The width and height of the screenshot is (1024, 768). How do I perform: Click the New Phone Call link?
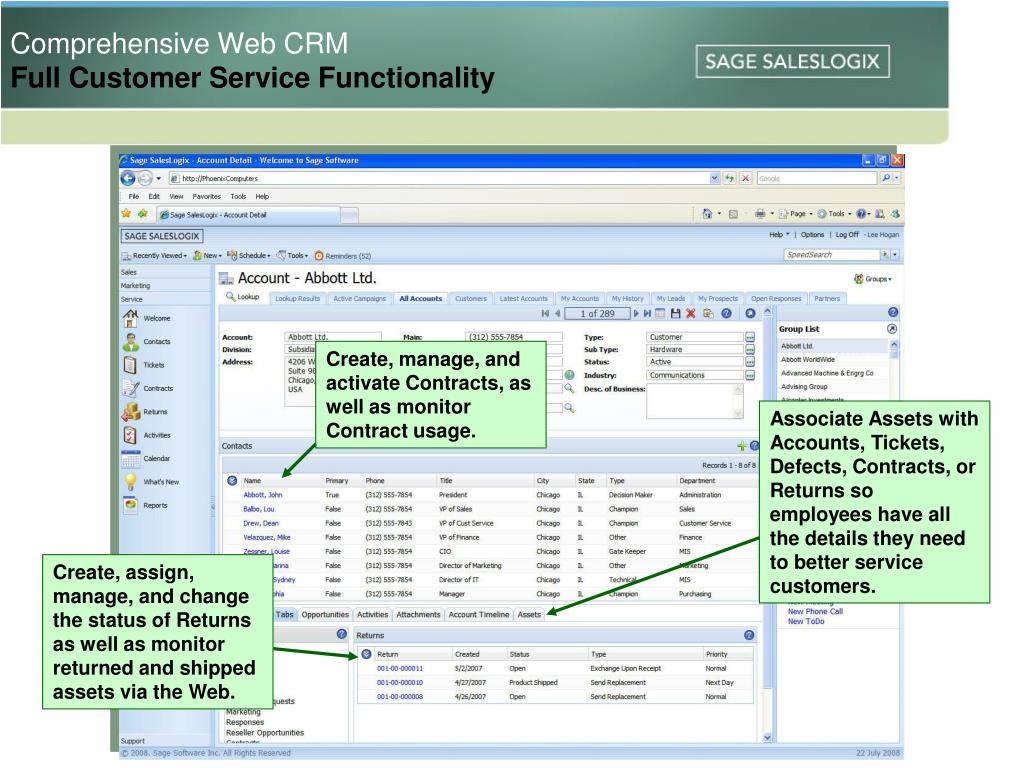click(816, 612)
